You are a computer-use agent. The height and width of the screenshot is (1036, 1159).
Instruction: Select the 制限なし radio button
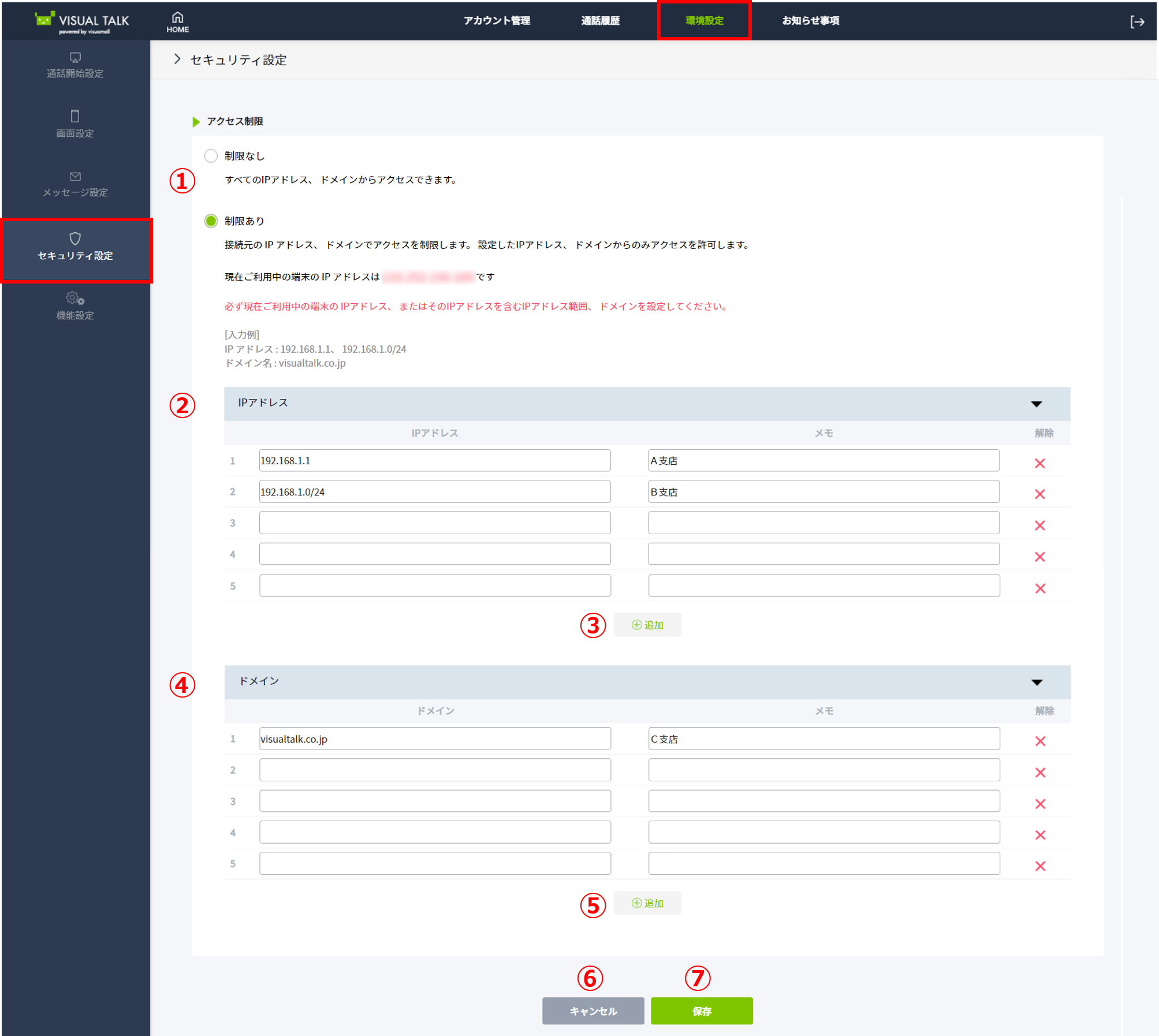tap(211, 156)
